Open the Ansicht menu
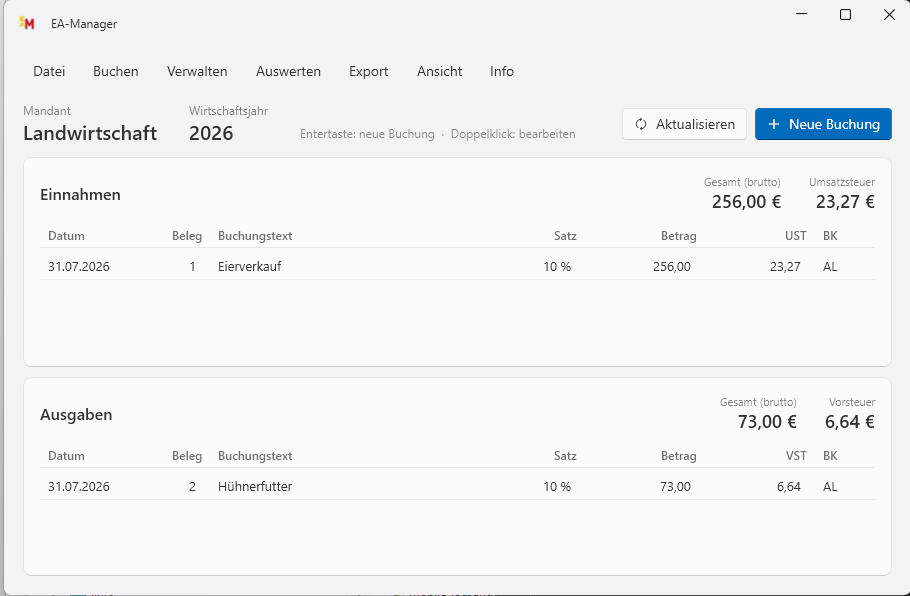The image size is (910, 596). [x=439, y=71]
